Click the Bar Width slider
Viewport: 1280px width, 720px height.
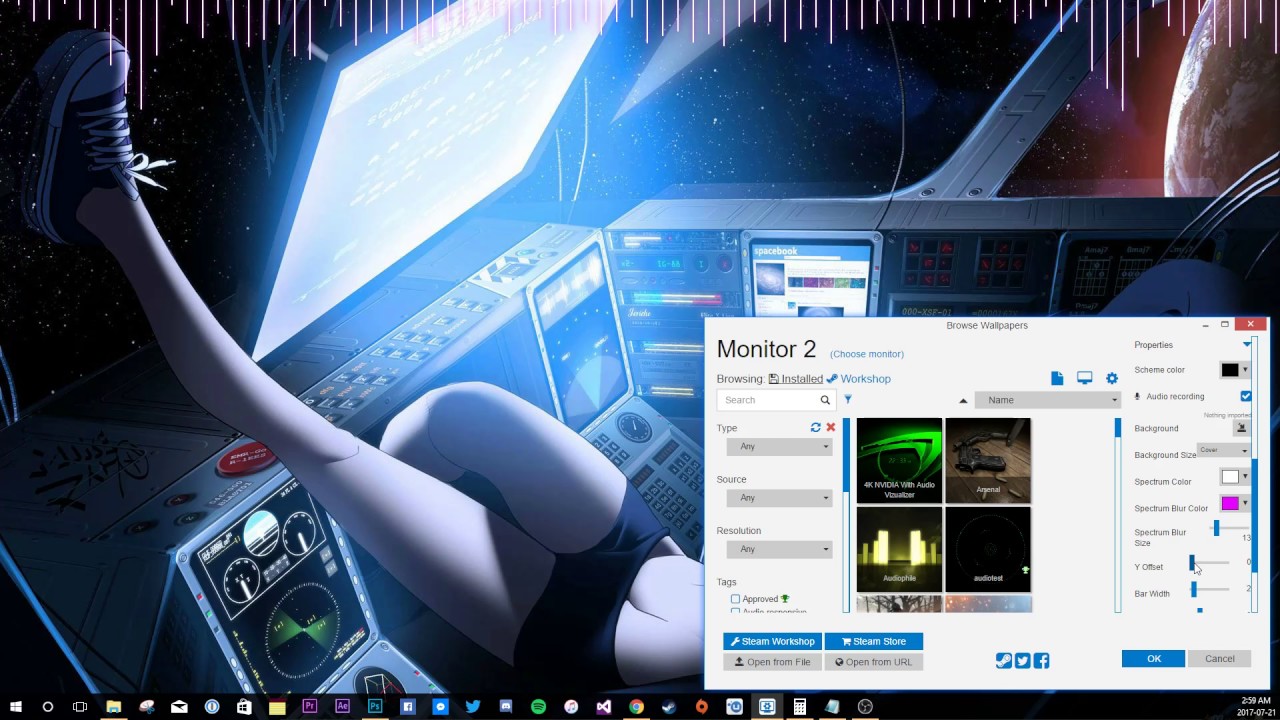[1210, 590]
